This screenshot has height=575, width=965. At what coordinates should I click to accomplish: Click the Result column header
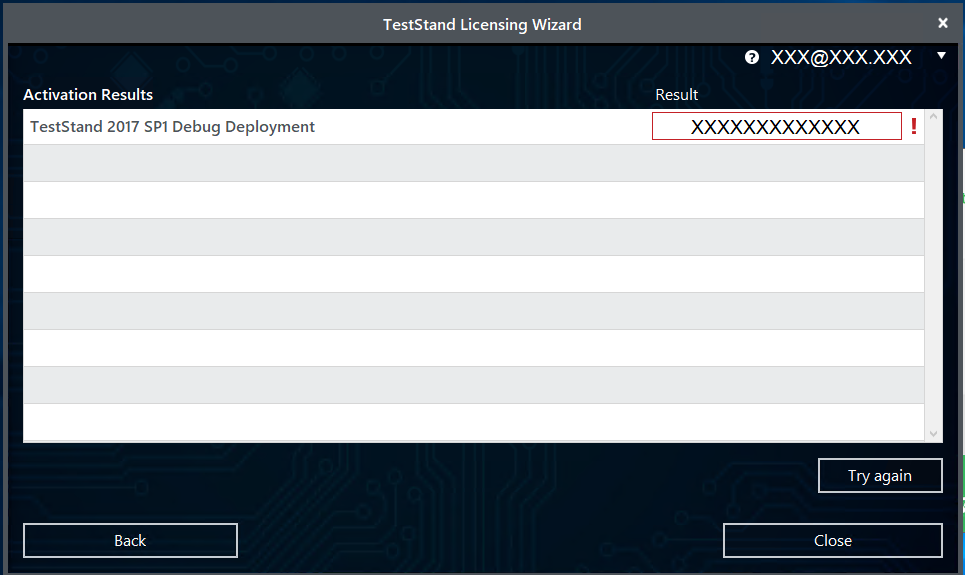coord(676,95)
